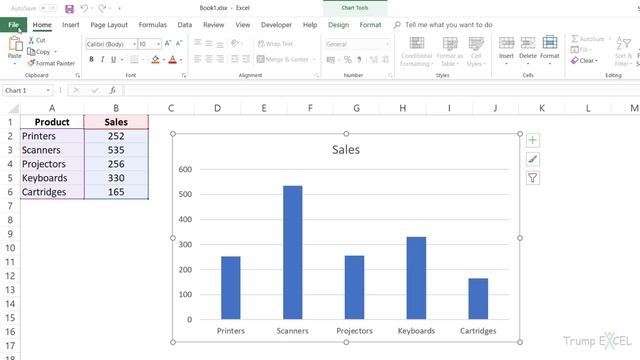Open the Fill Color dropdown arrow

pyautogui.click(x=163, y=60)
